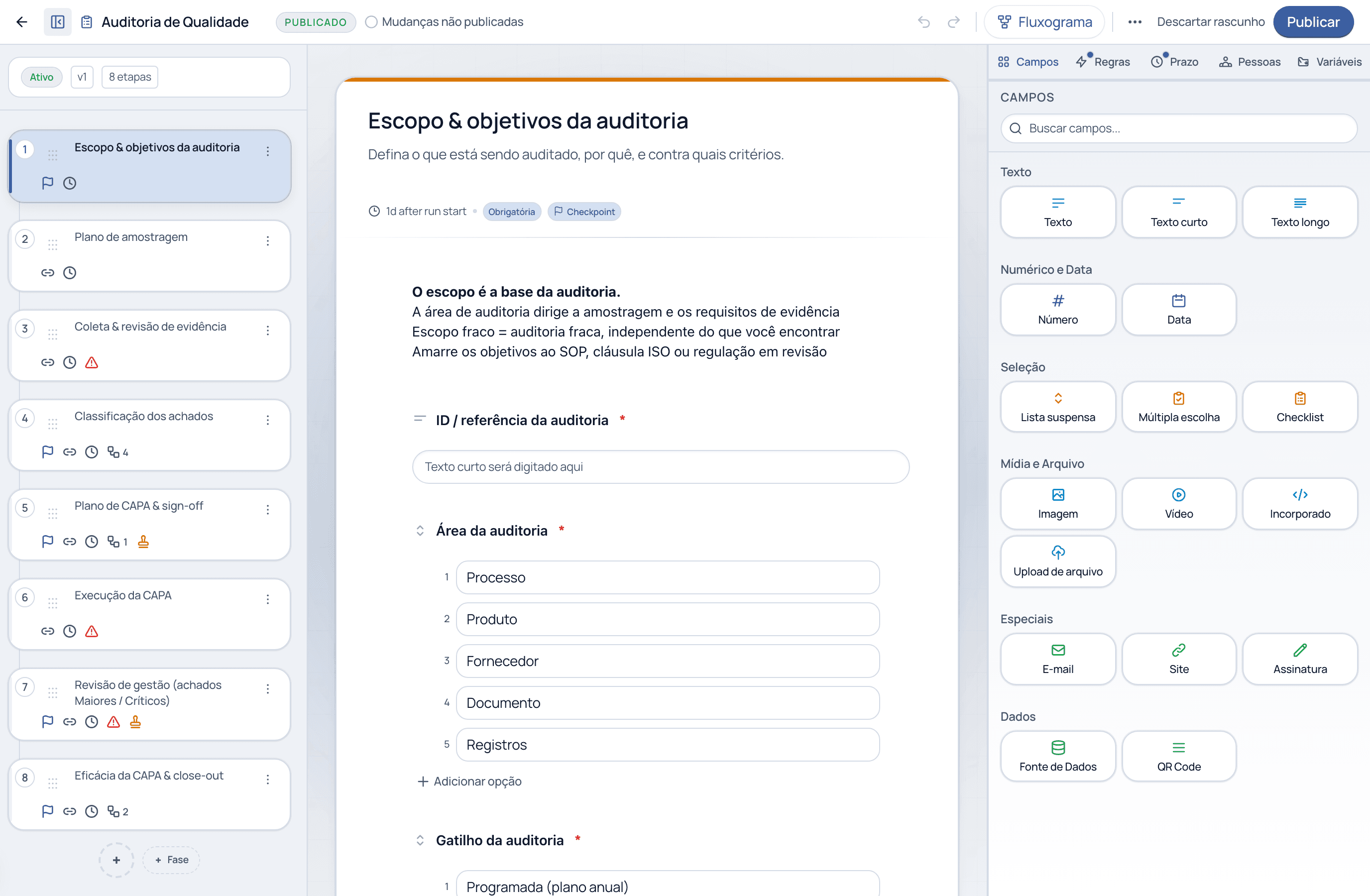Click the stamp approval icon on Plano de CAPA step
1370x896 pixels.
pos(143,542)
